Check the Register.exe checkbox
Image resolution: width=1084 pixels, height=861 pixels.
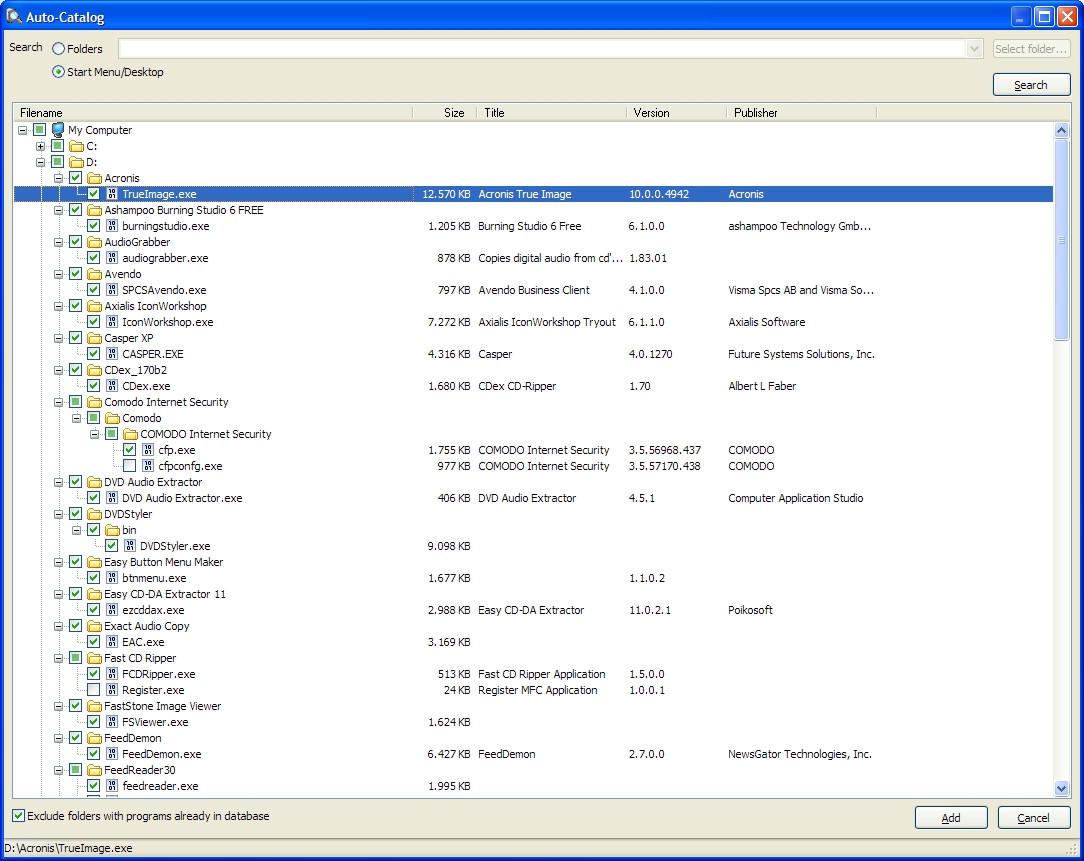(93, 690)
